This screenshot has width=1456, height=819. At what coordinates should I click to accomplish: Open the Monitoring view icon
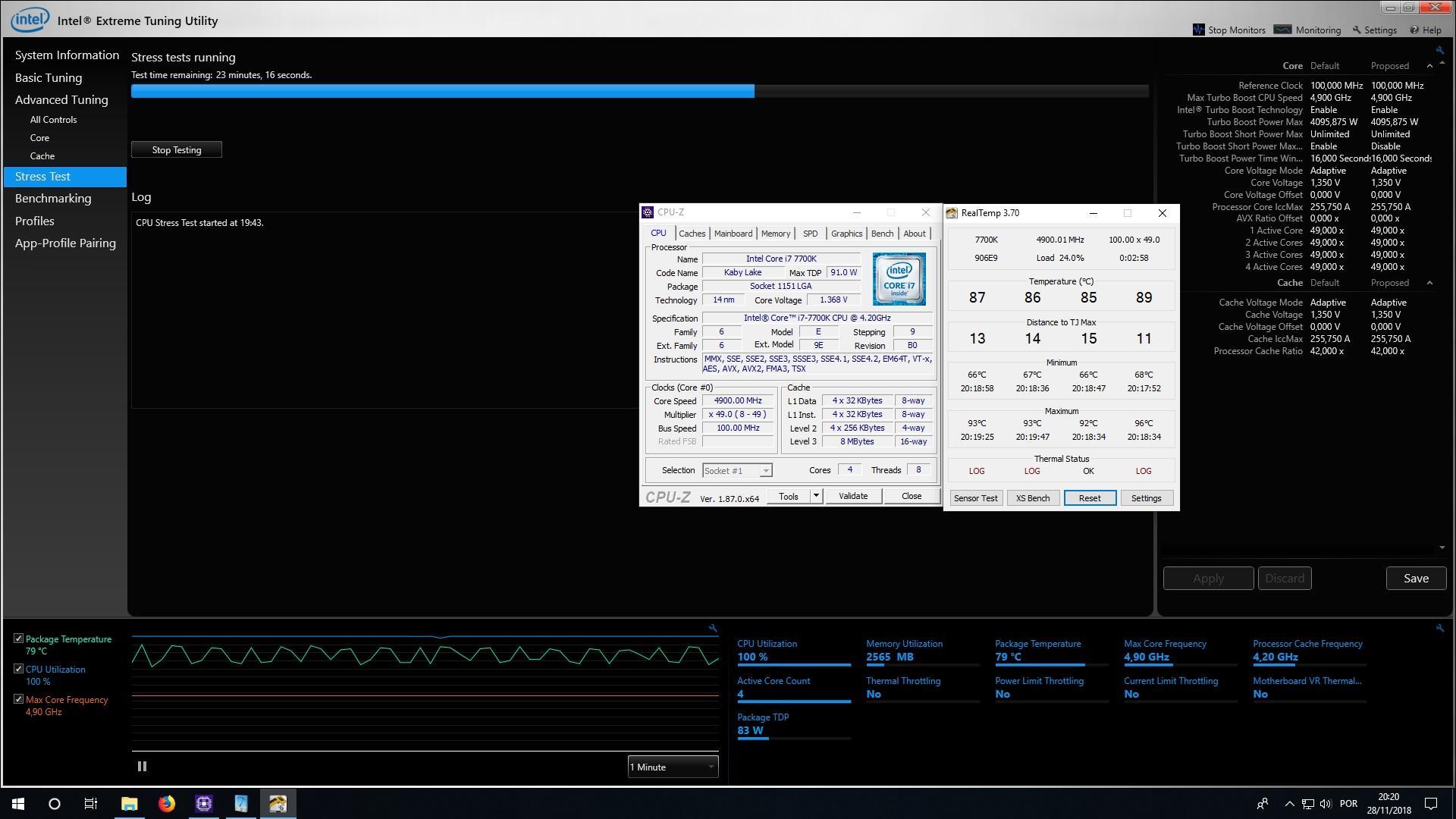(1282, 30)
